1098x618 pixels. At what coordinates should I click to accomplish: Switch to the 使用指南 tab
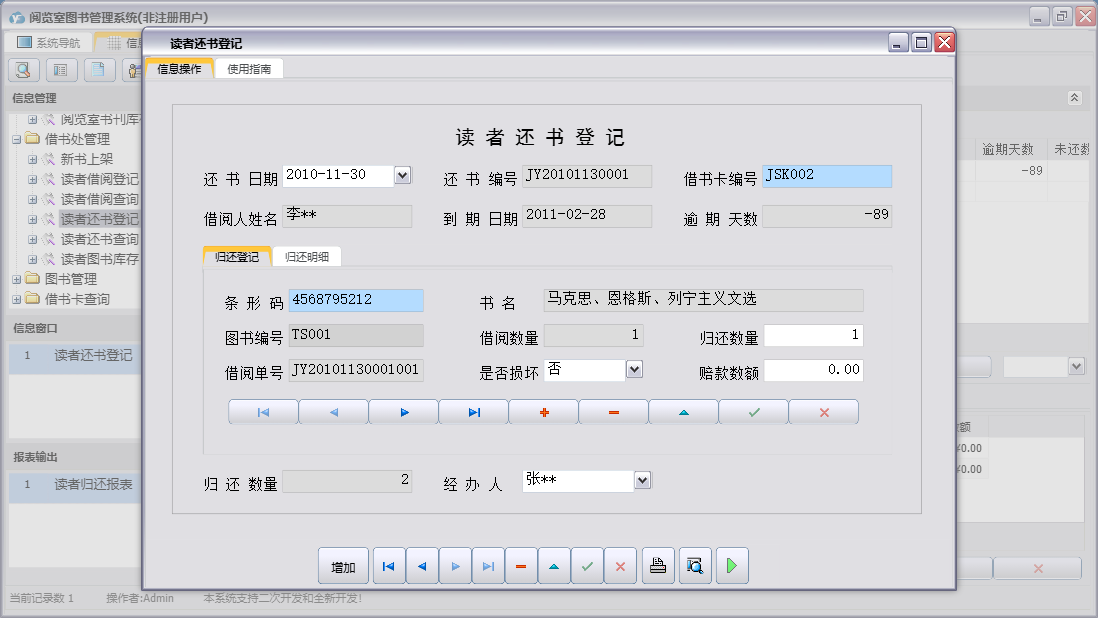point(249,69)
